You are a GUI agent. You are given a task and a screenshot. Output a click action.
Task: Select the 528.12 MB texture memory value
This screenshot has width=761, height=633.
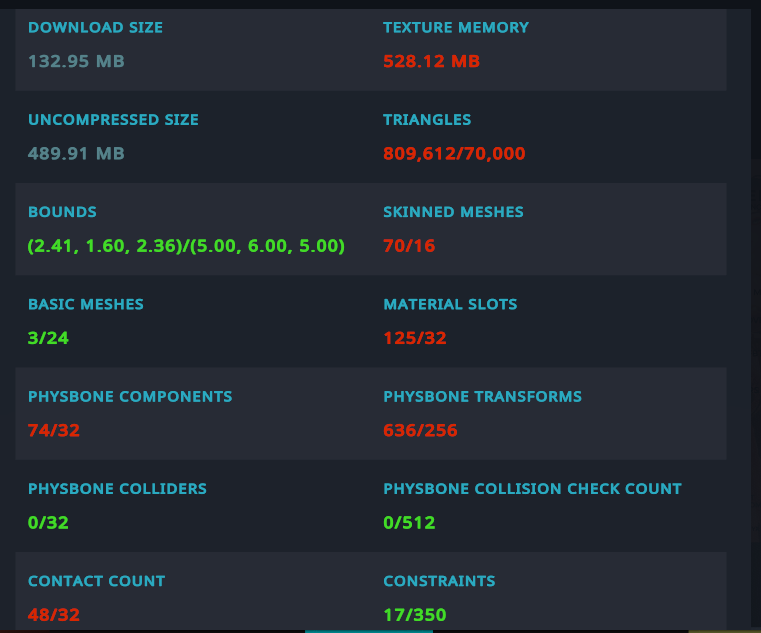(x=431, y=62)
